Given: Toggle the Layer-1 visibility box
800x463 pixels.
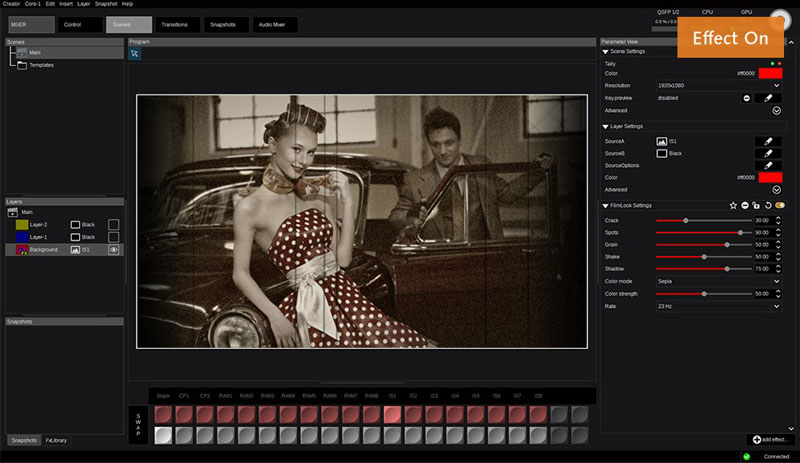Looking at the screenshot, I should click(x=113, y=237).
